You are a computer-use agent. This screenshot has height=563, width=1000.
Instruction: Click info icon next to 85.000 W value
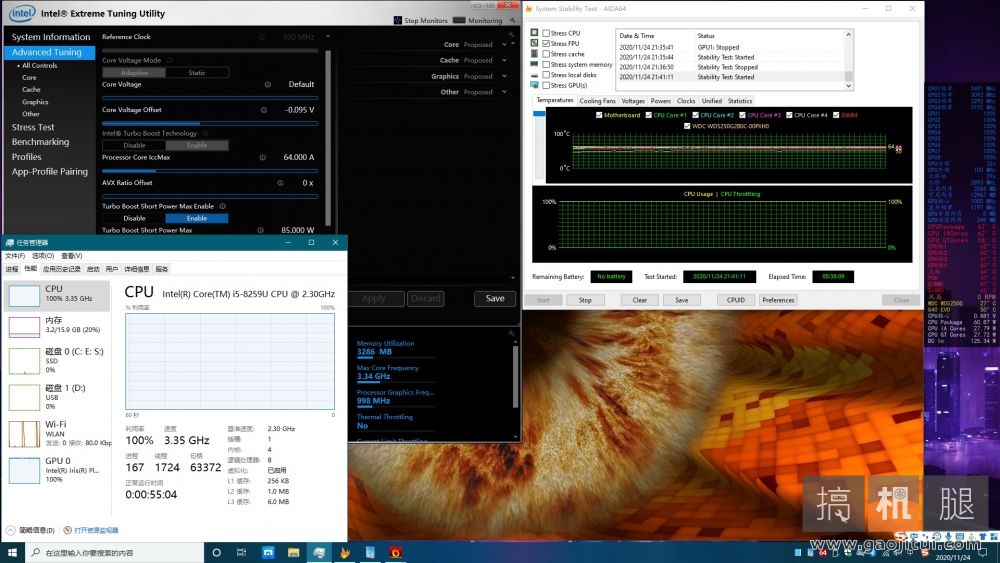click(260, 230)
